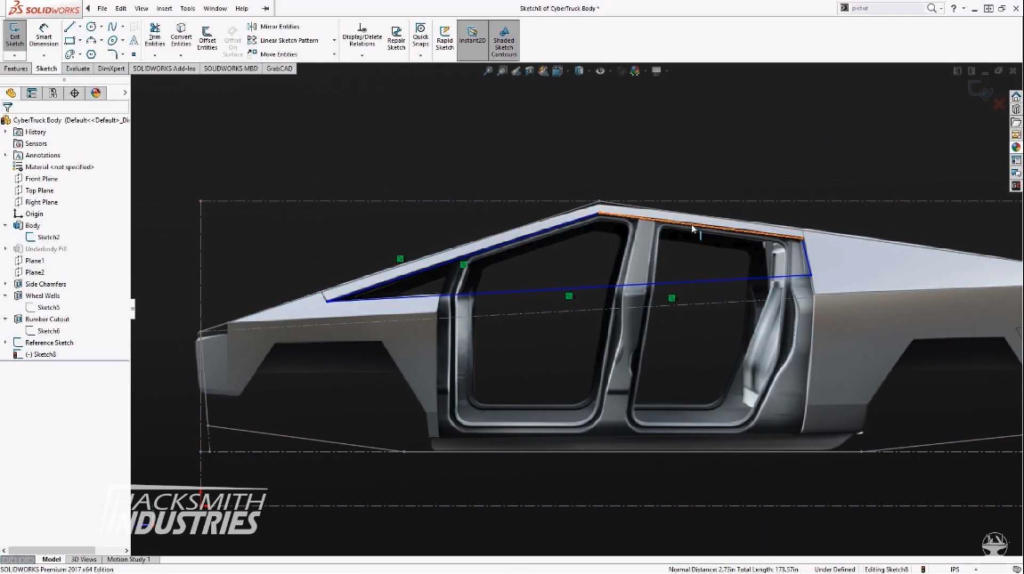Screen dimensions: 1024x574
Task: Toggle Shaded Sketch Contours
Action: pyautogui.click(x=504, y=41)
